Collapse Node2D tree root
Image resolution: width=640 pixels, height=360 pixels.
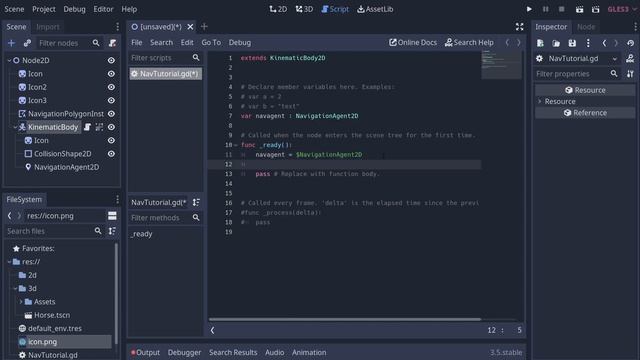(x=9, y=60)
